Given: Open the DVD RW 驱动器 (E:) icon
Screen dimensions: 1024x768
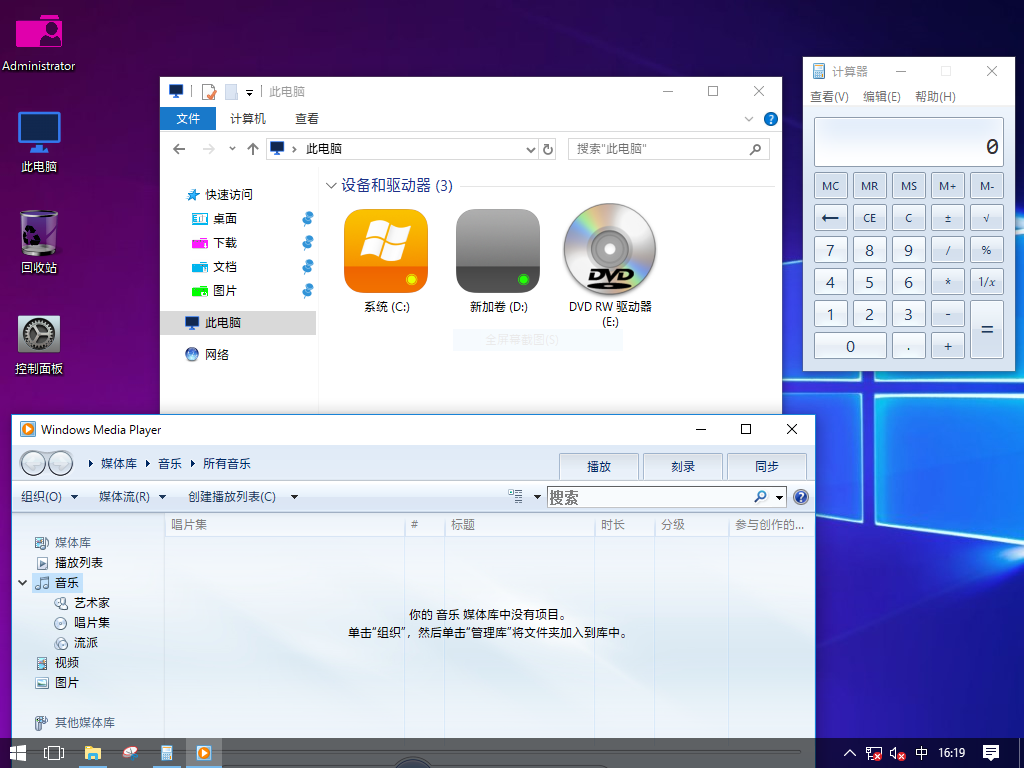Looking at the screenshot, I should [609, 251].
